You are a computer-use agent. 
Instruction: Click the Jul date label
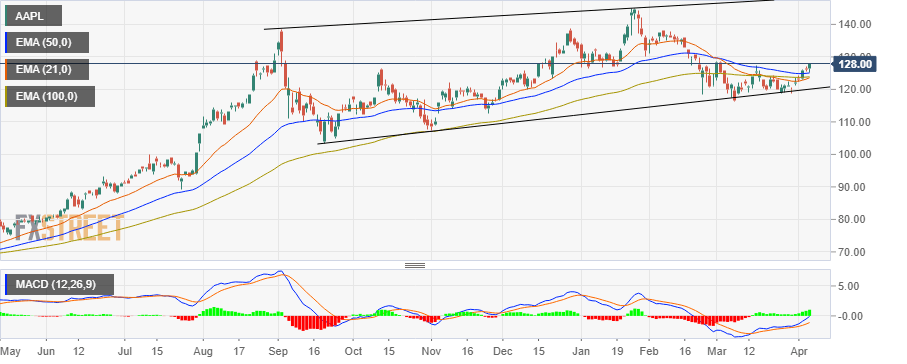(124, 351)
